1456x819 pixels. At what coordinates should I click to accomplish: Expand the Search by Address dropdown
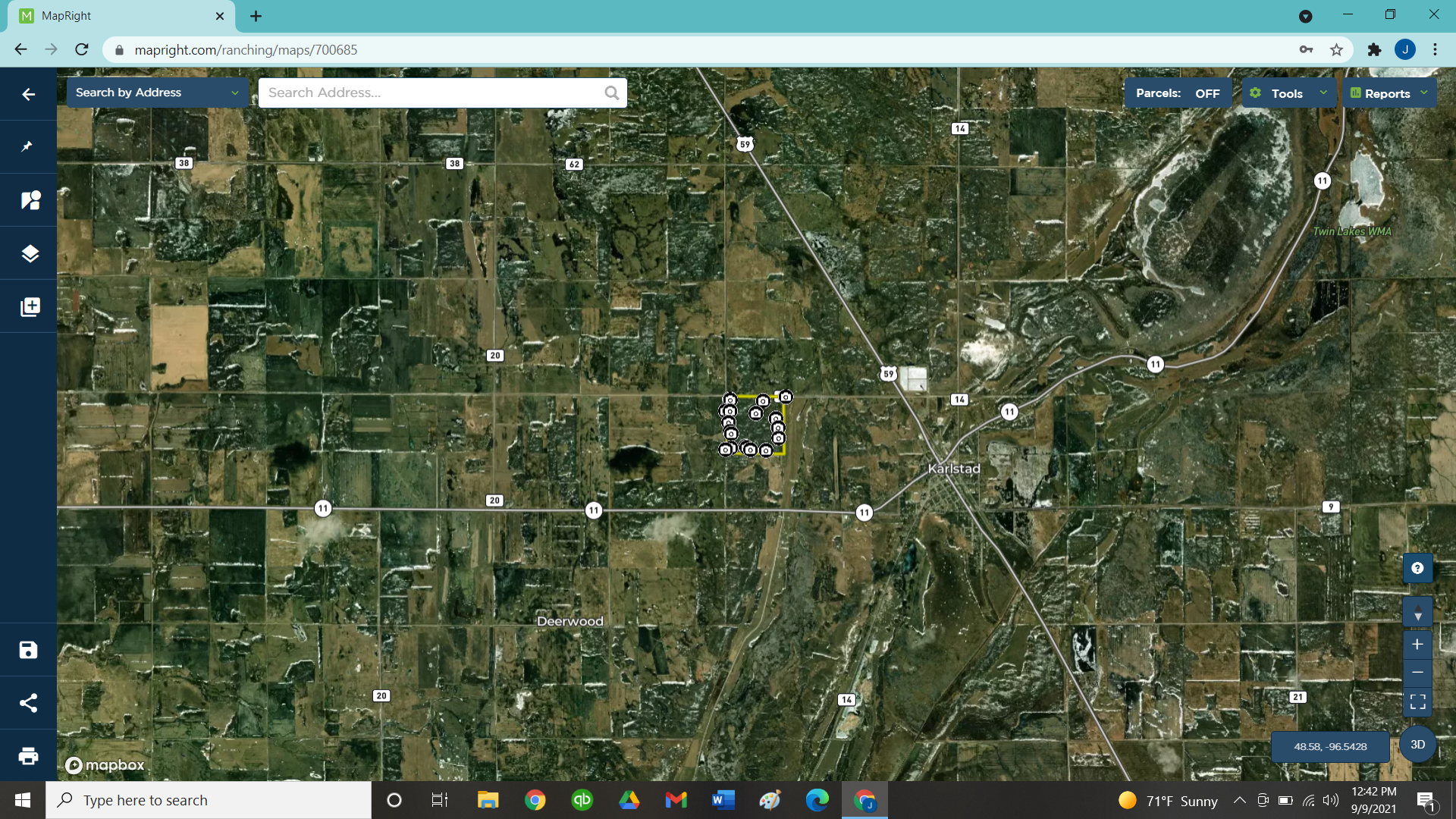point(157,93)
